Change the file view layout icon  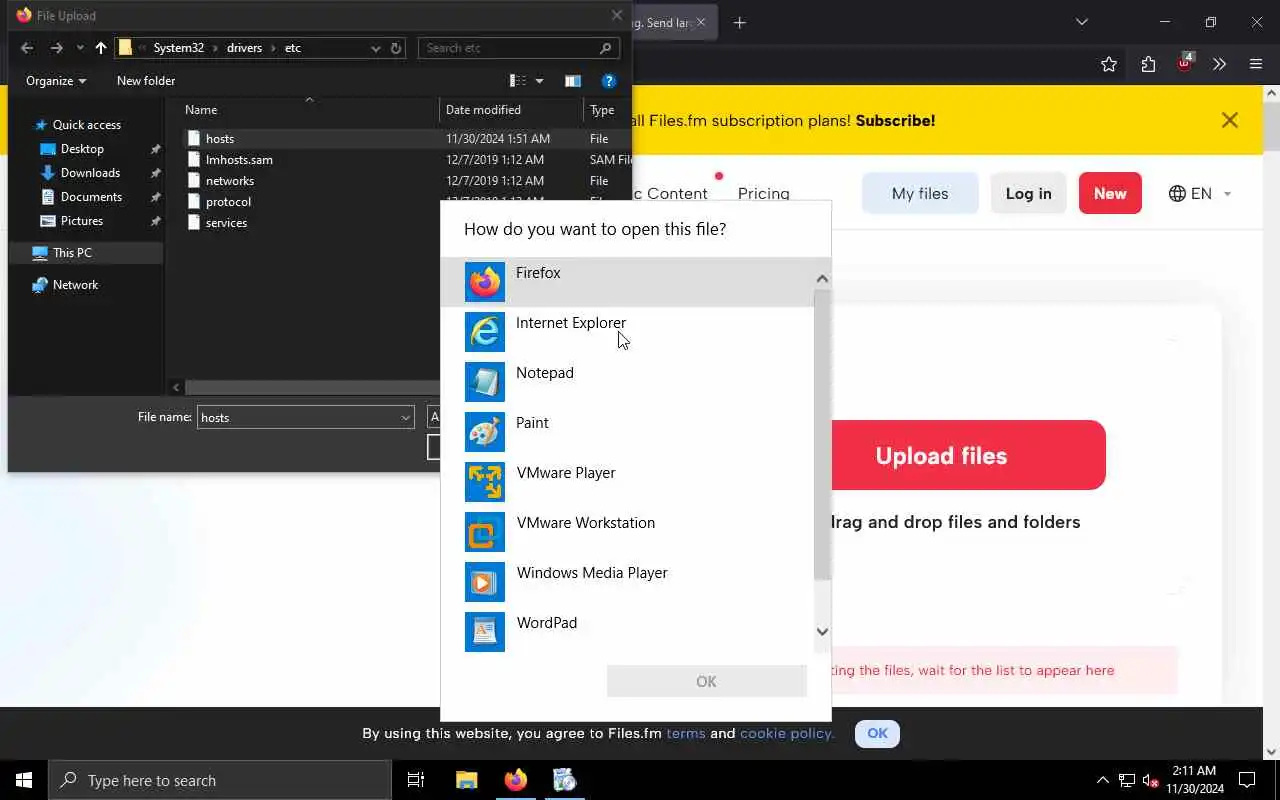pyautogui.click(x=518, y=81)
